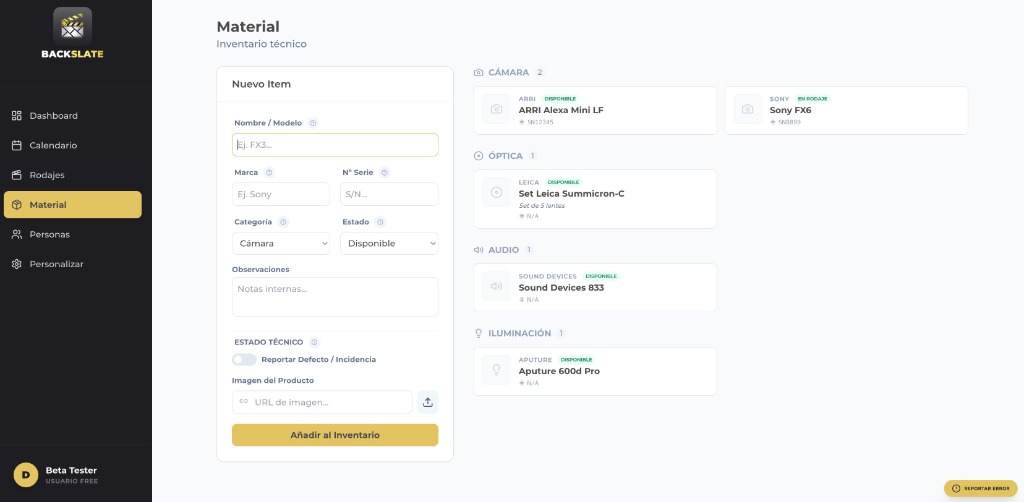Open the Sony FX6 item card
Viewport: 1024px width, 502px height.
(x=846, y=110)
